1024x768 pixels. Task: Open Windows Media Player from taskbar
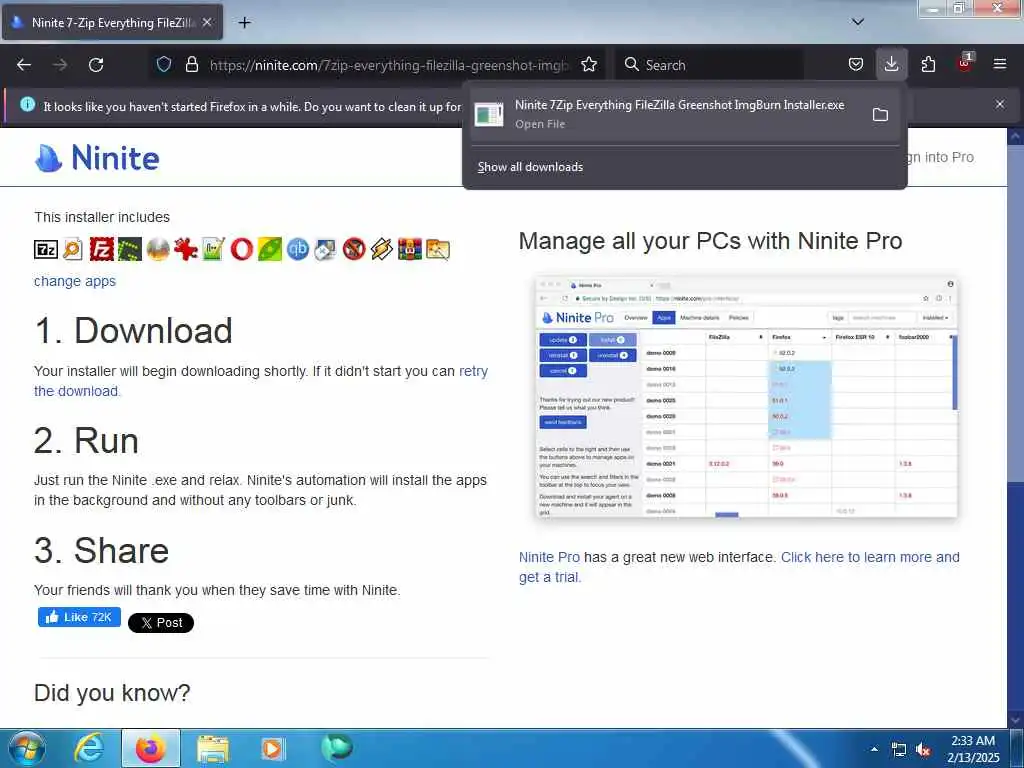(272, 748)
